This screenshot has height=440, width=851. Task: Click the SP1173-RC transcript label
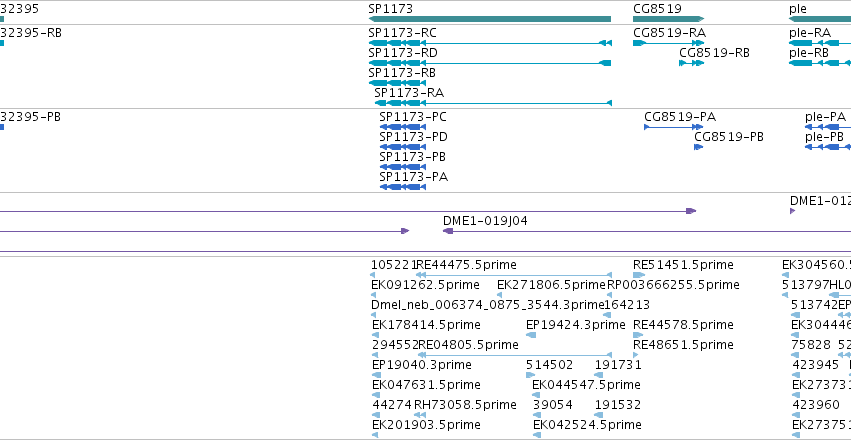pos(402,33)
